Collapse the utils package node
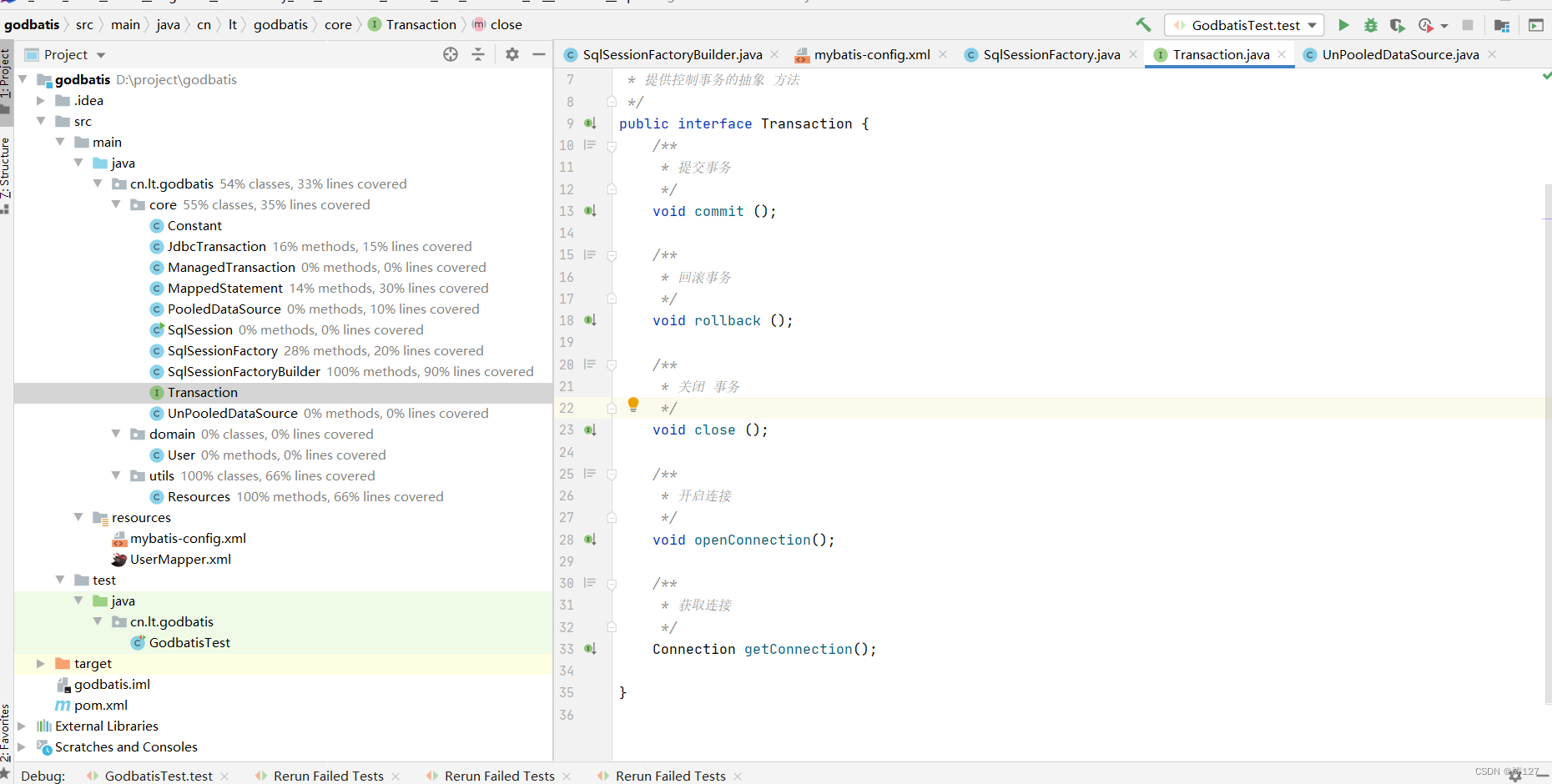The width and height of the screenshot is (1552, 784). click(x=116, y=475)
